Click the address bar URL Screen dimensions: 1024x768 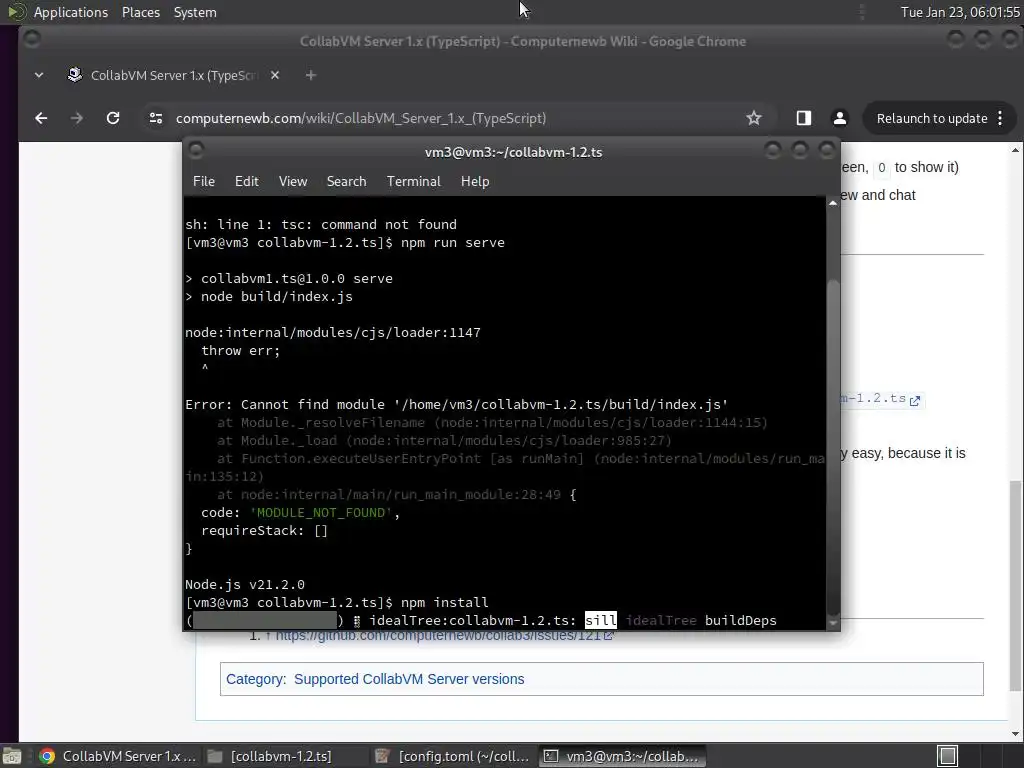pyautogui.click(x=360, y=118)
